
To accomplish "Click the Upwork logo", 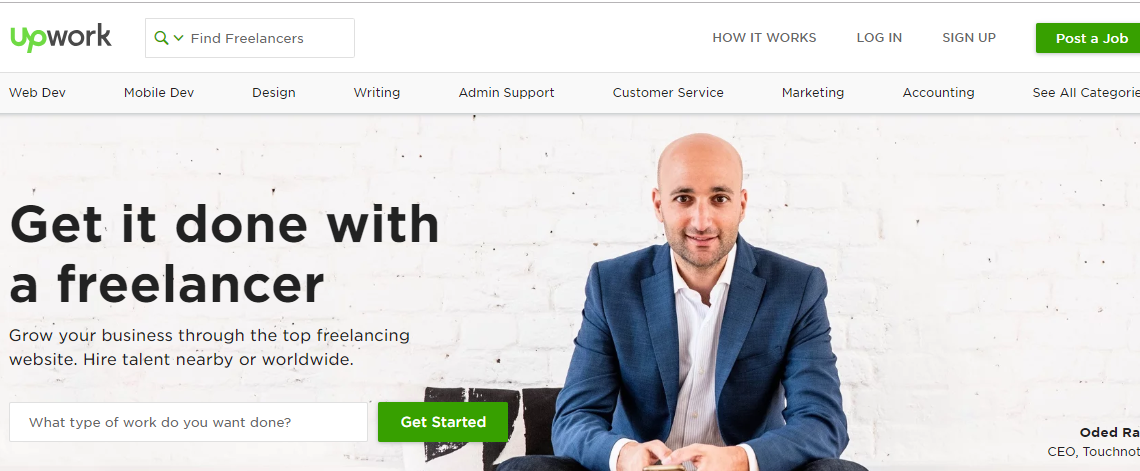I will [x=60, y=37].
